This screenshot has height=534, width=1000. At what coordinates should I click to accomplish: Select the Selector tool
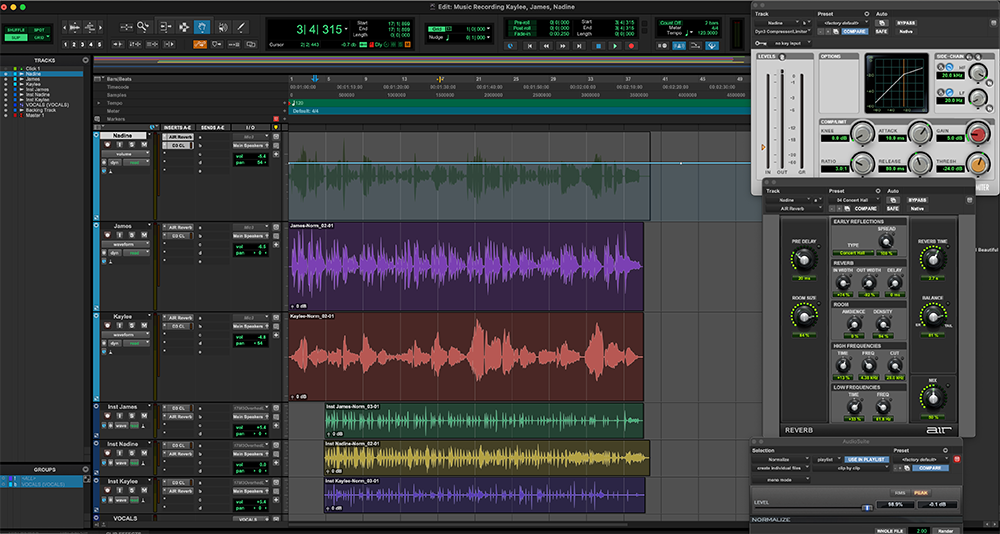tap(182, 26)
